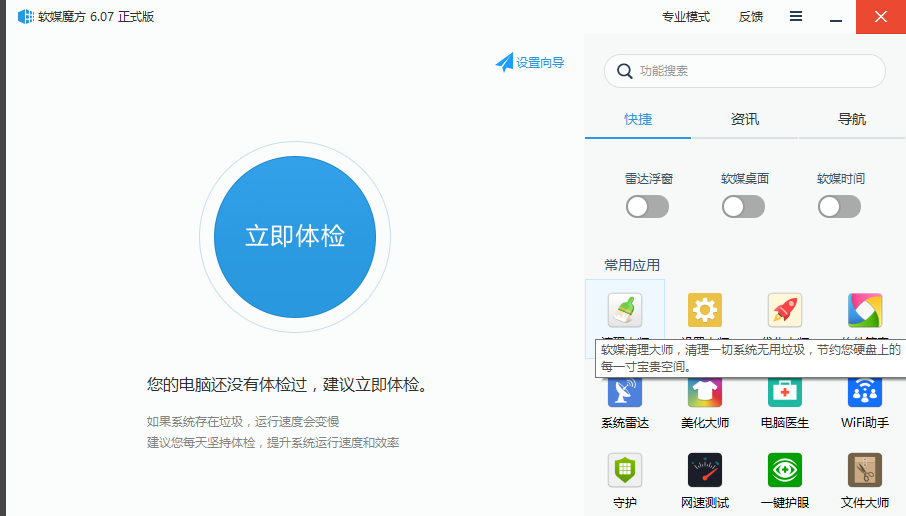Switch to the 资讯 tab
The height and width of the screenshot is (516, 906).
(x=744, y=120)
